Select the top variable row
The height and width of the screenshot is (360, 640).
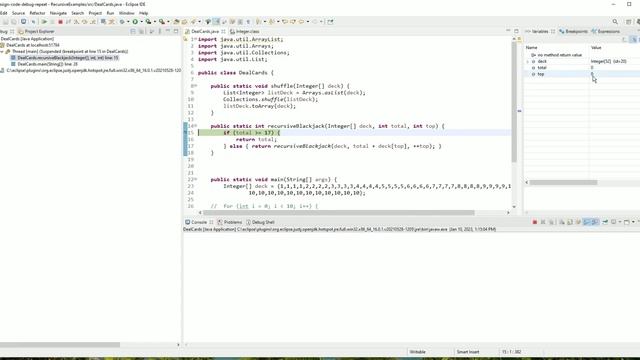pos(582,74)
